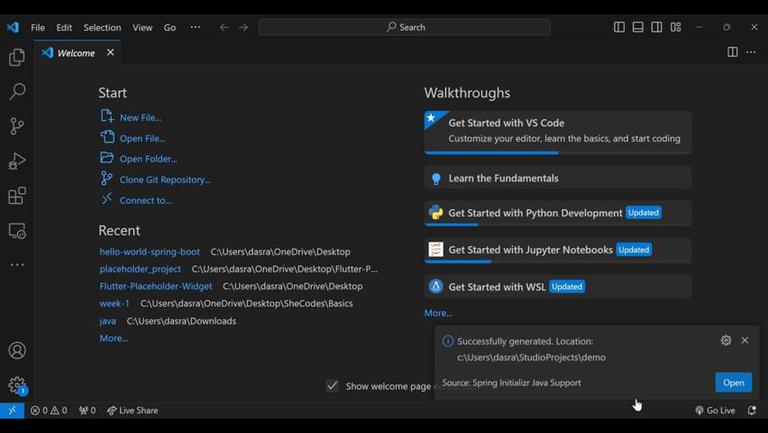Open the Explorer view in activity bar
This screenshot has height=433, width=768.
(x=17, y=58)
